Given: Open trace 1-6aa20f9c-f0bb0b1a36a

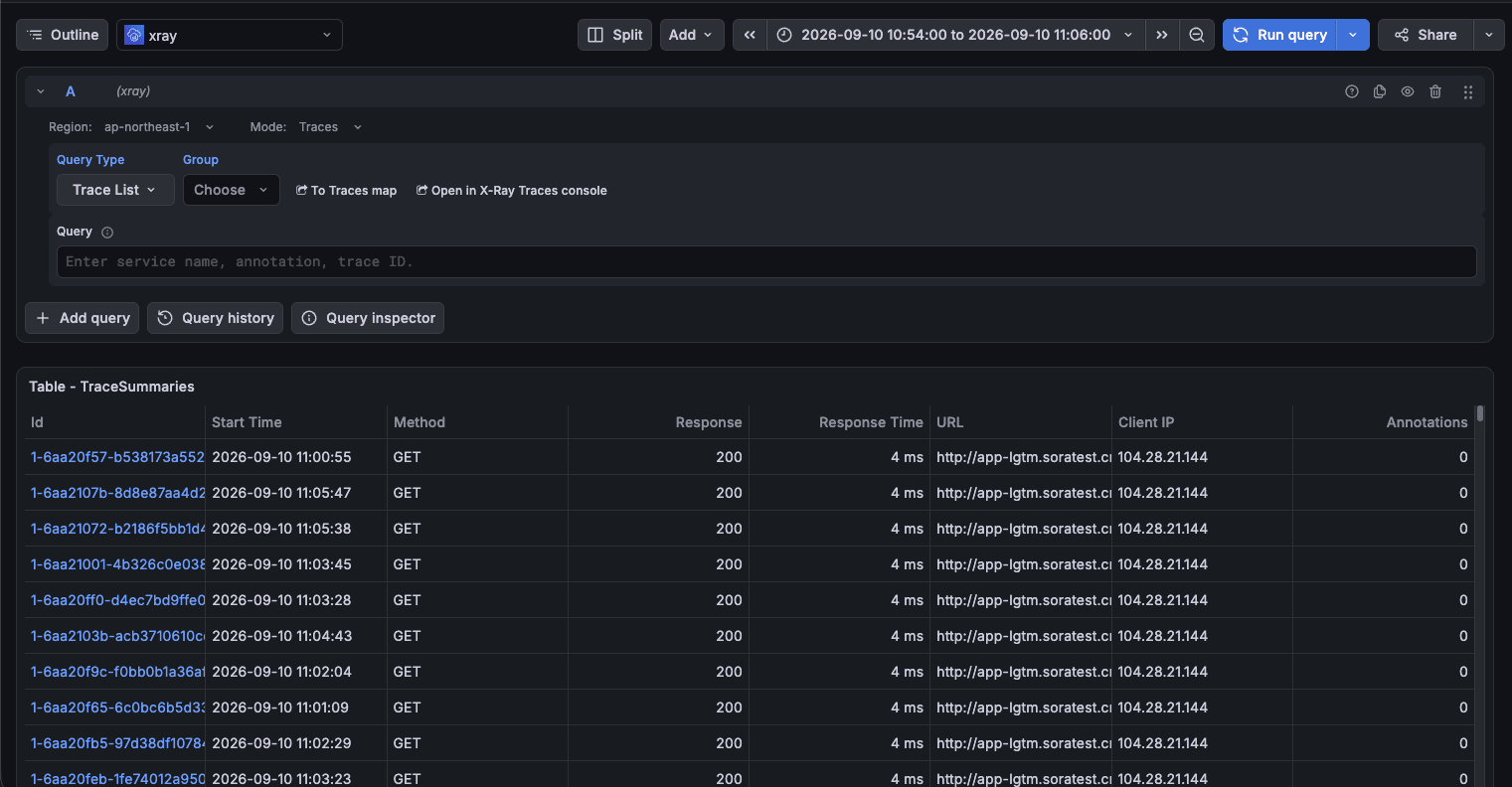Looking at the screenshot, I should (117, 672).
